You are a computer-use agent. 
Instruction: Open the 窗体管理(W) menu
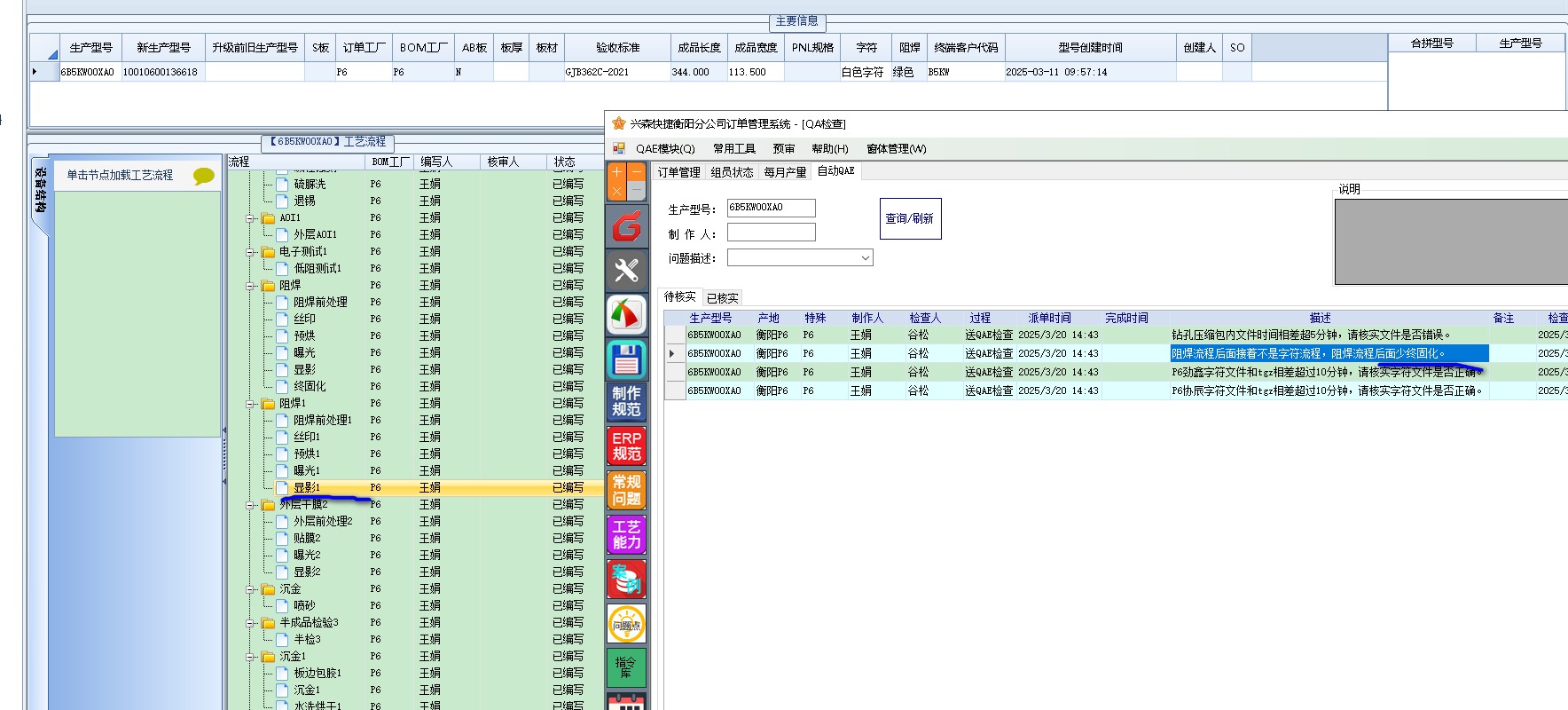point(897,148)
